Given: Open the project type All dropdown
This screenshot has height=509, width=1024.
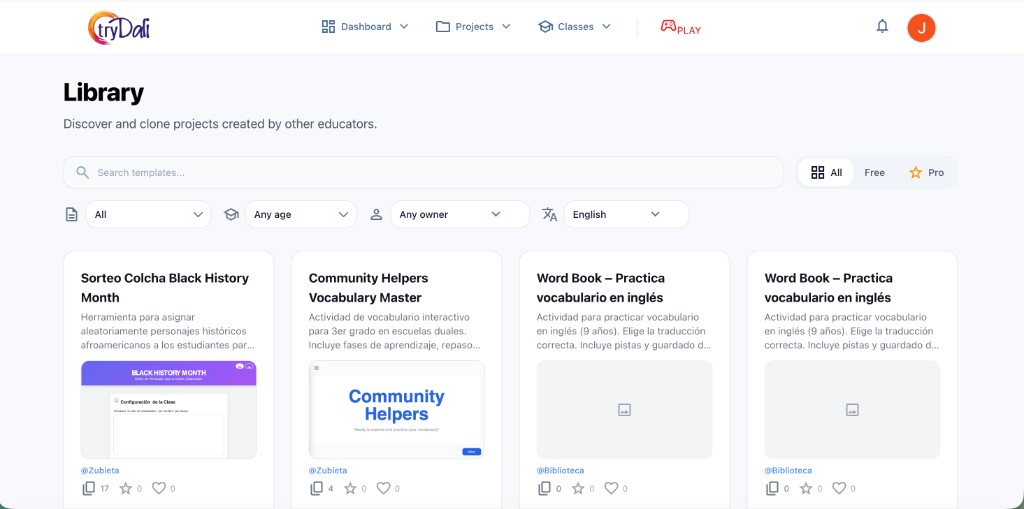Looking at the screenshot, I should point(148,214).
